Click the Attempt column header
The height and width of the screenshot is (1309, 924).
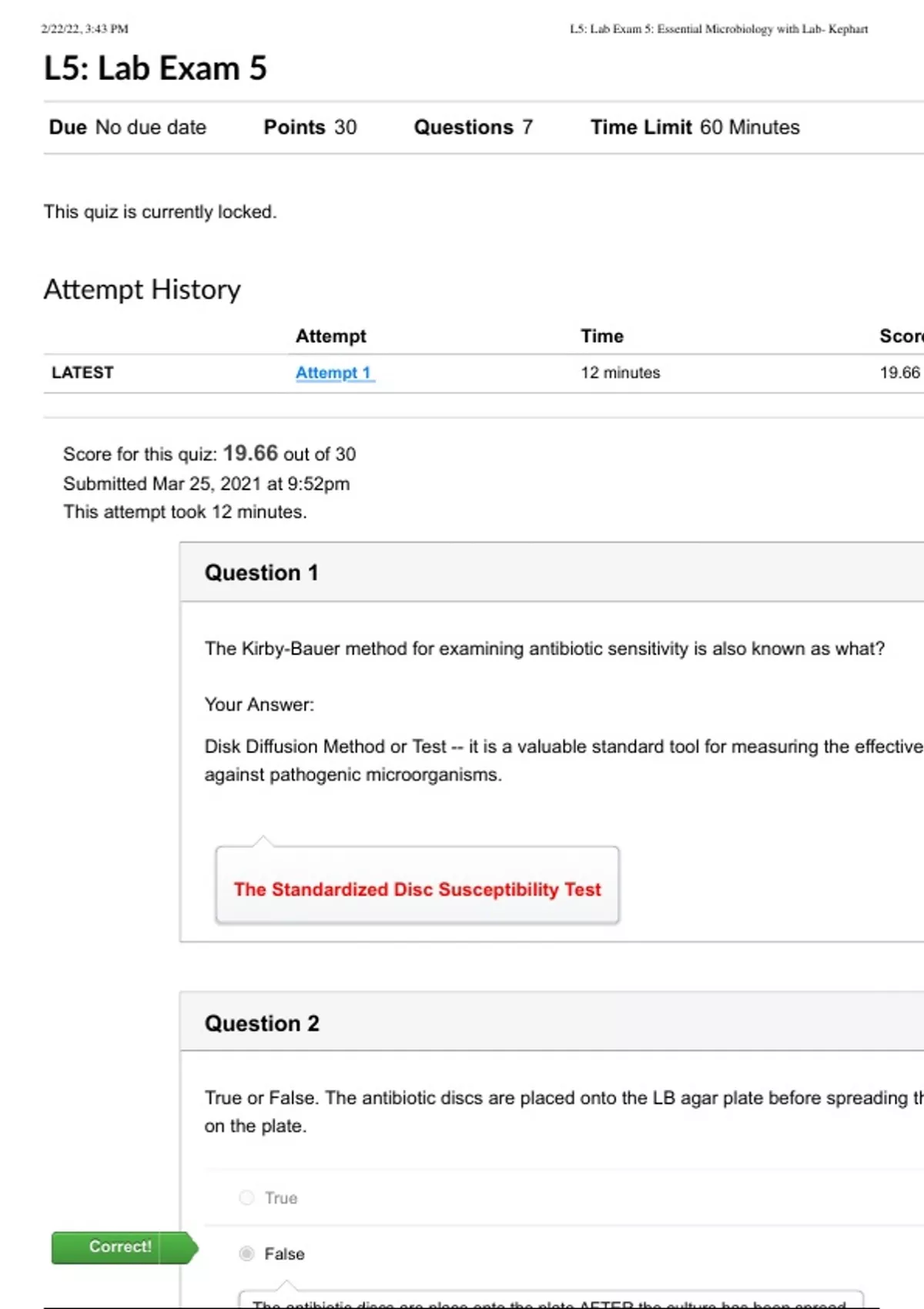pos(331,336)
